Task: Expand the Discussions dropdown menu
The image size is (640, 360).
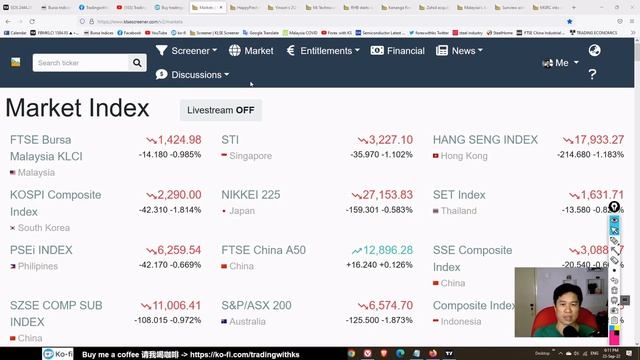Action: click(x=192, y=75)
